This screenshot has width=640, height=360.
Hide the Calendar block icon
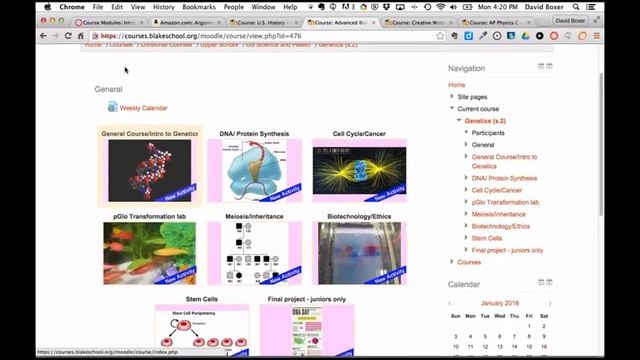tap(541, 282)
